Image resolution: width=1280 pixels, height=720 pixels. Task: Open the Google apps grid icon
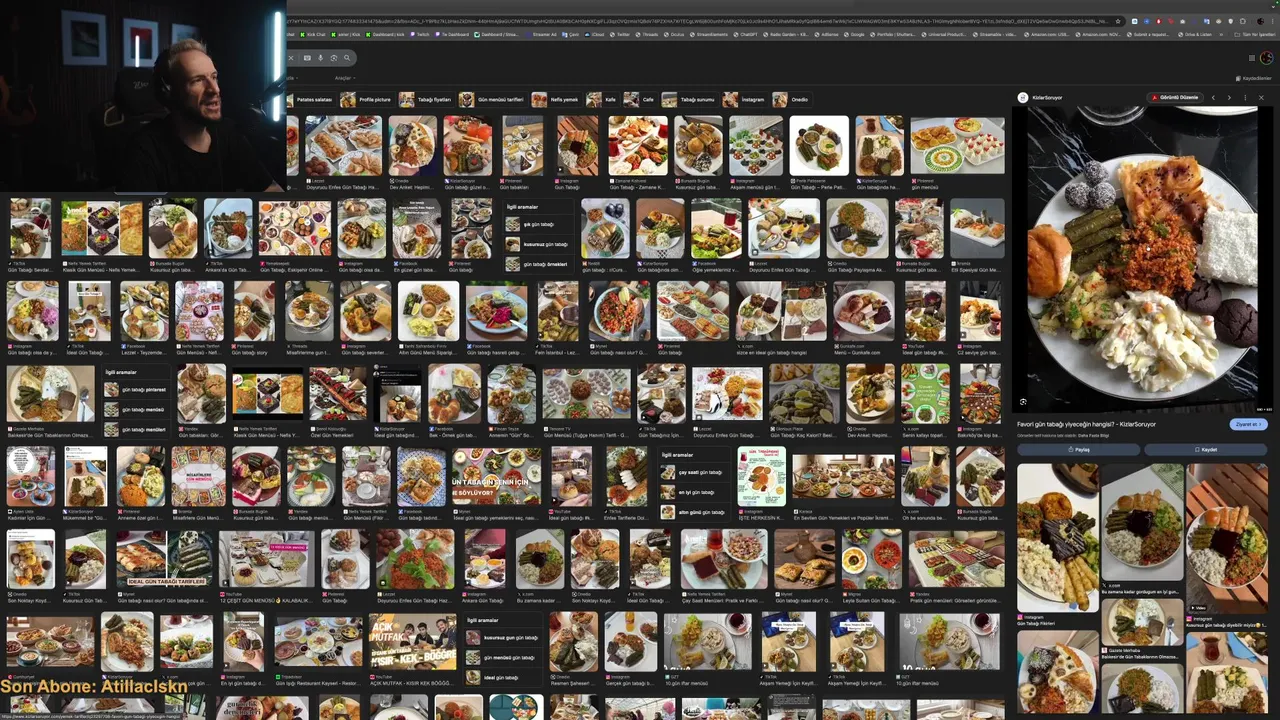point(1252,58)
